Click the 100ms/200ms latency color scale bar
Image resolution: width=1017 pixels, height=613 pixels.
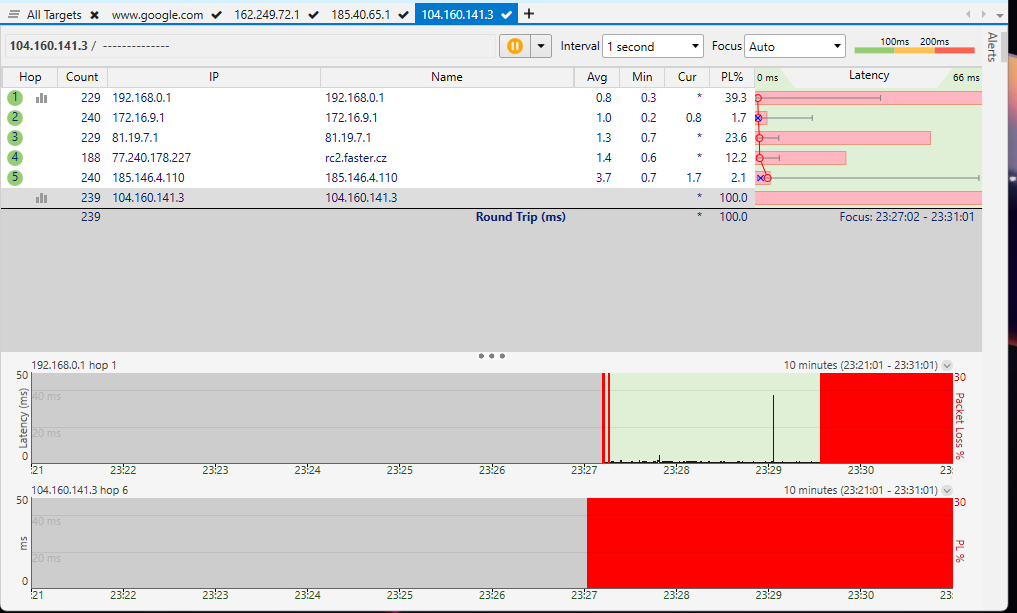[914, 47]
